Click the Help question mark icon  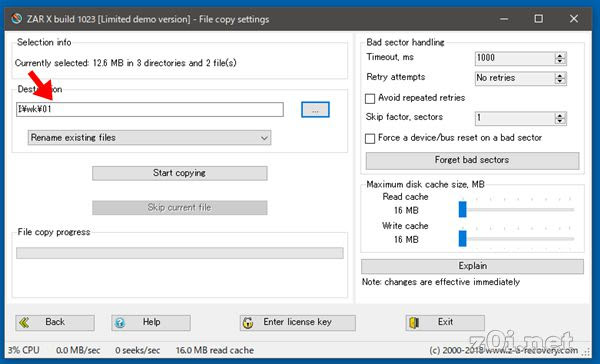pos(120,323)
